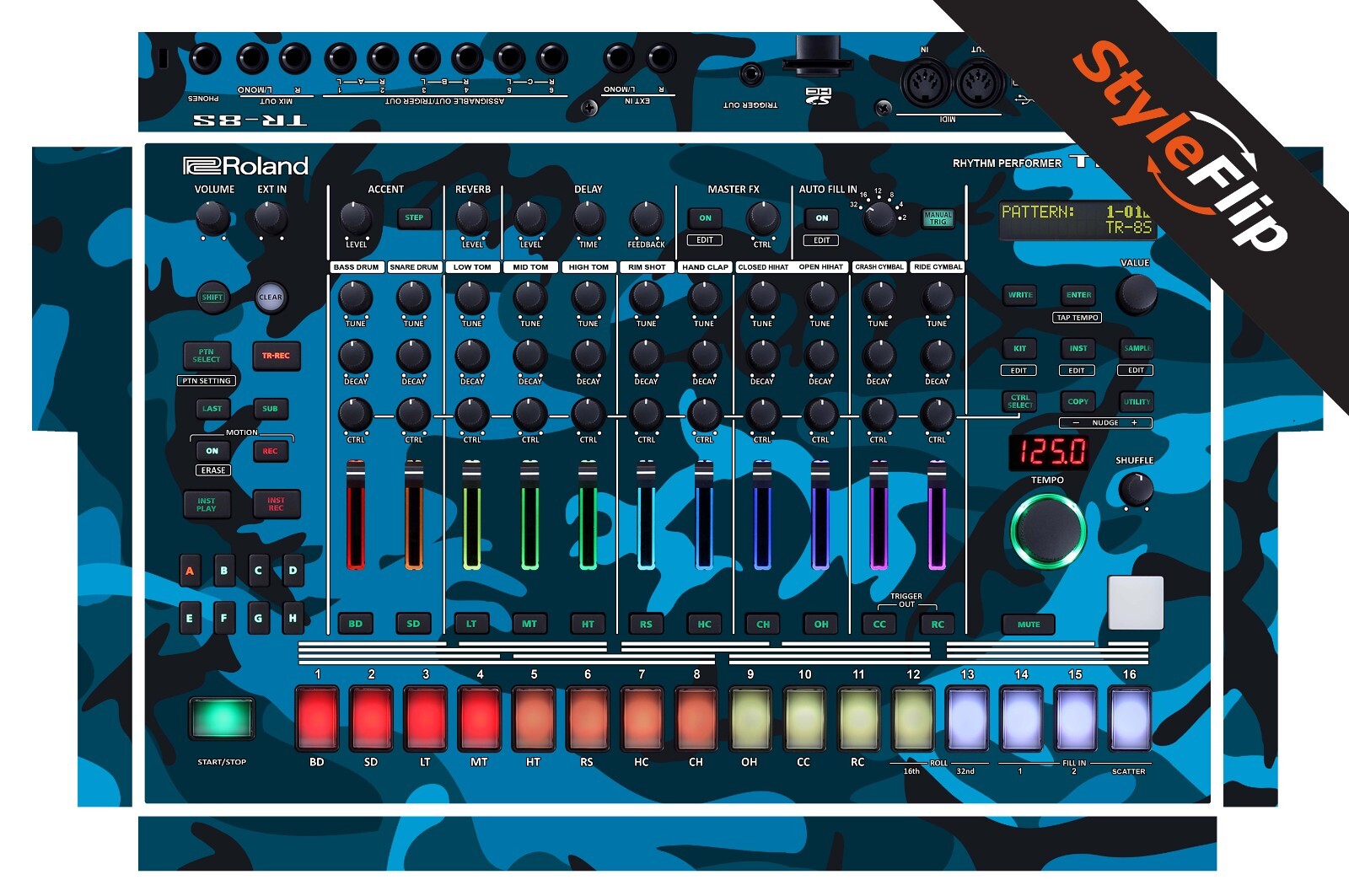1349x896 pixels.
Task: Click the High Tom DECAY knob
Action: [589, 356]
